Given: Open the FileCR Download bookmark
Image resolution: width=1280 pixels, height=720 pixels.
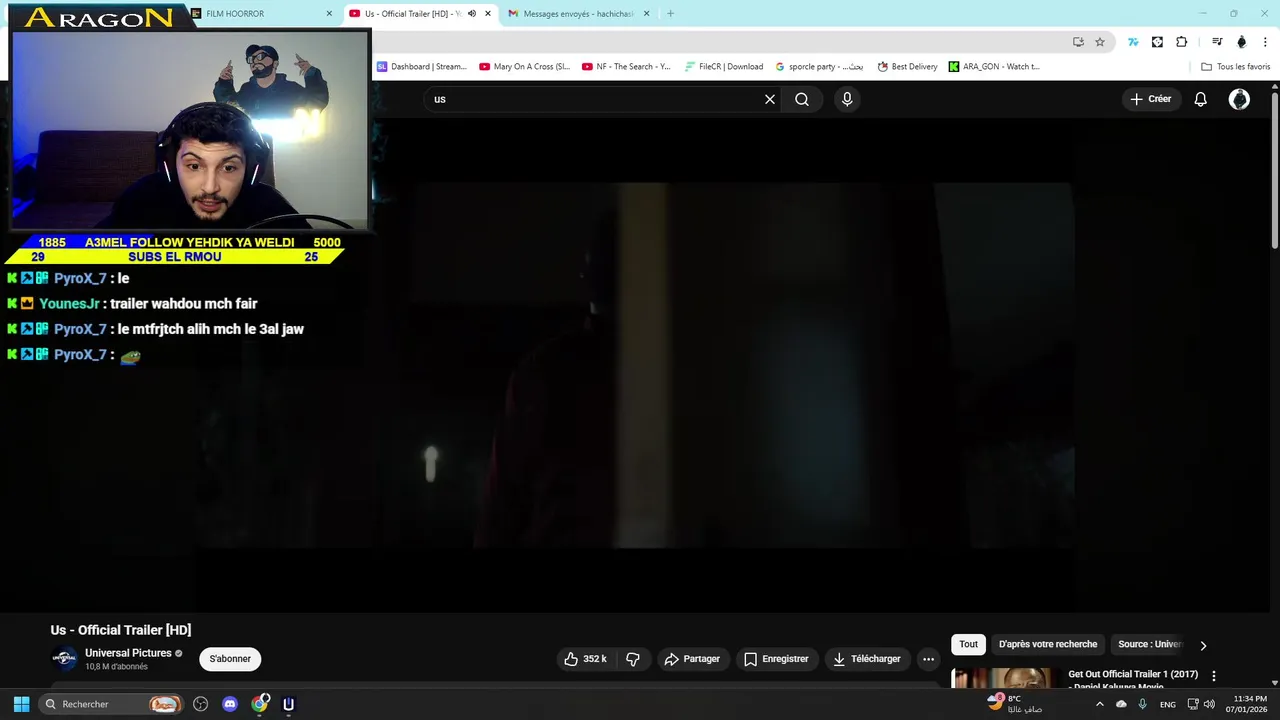Looking at the screenshot, I should pos(724,67).
